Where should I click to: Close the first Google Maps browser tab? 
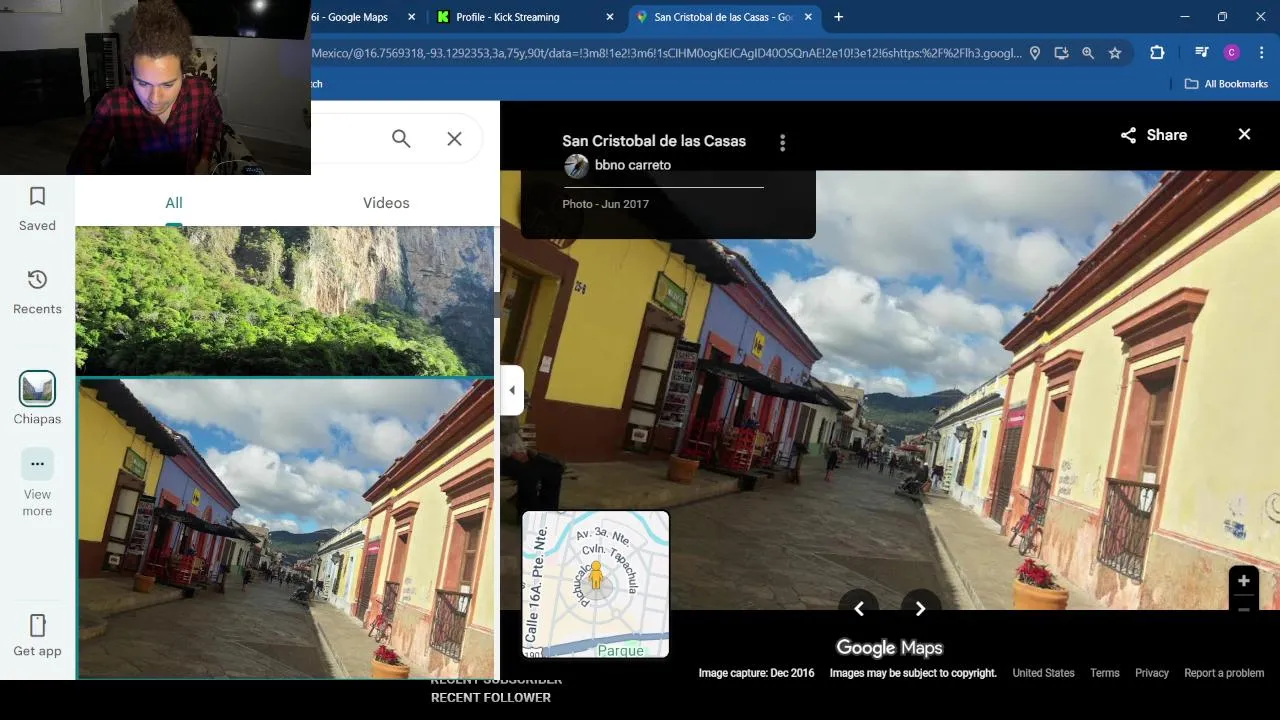(411, 17)
